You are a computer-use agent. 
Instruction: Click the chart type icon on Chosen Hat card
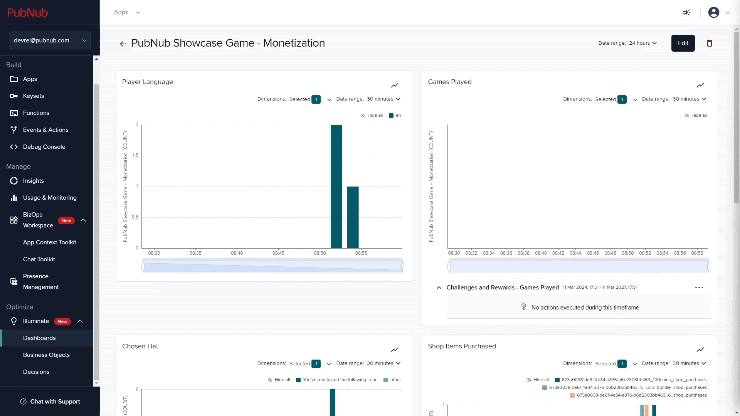(395, 350)
